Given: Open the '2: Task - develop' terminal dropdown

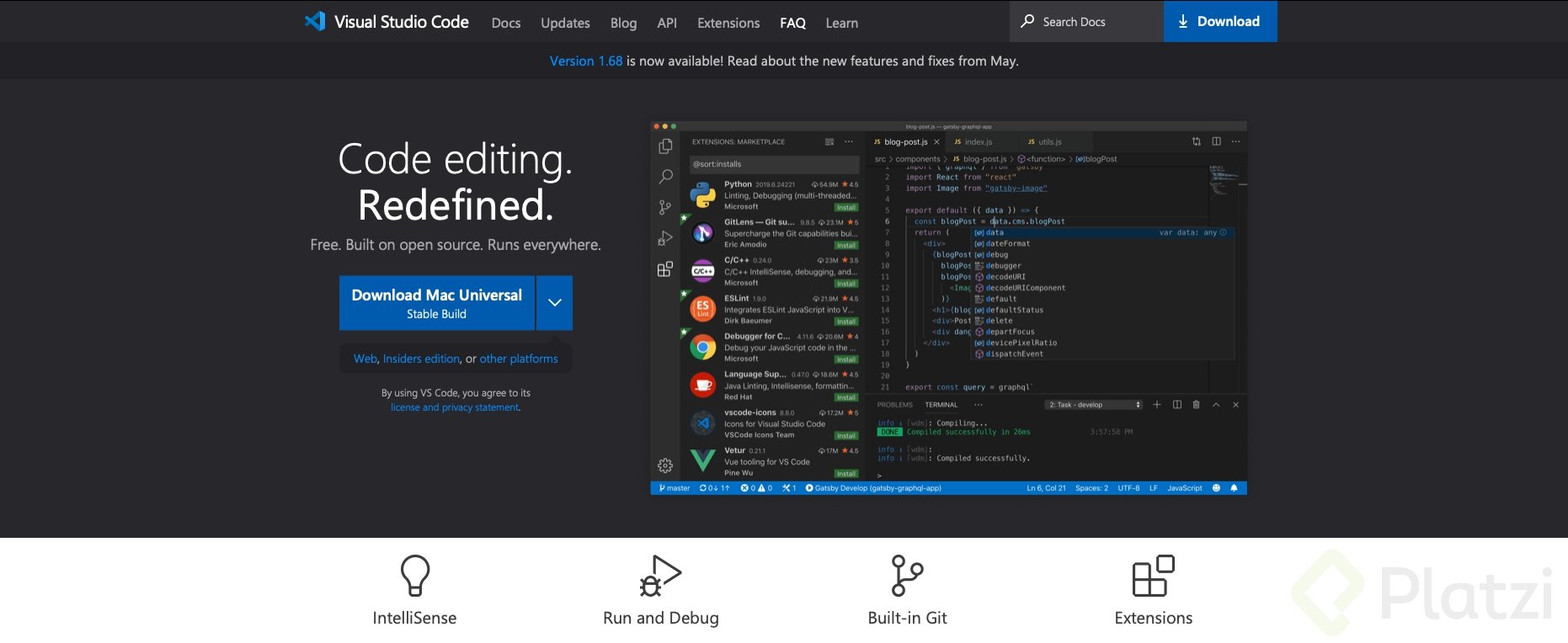Looking at the screenshot, I should point(1094,405).
